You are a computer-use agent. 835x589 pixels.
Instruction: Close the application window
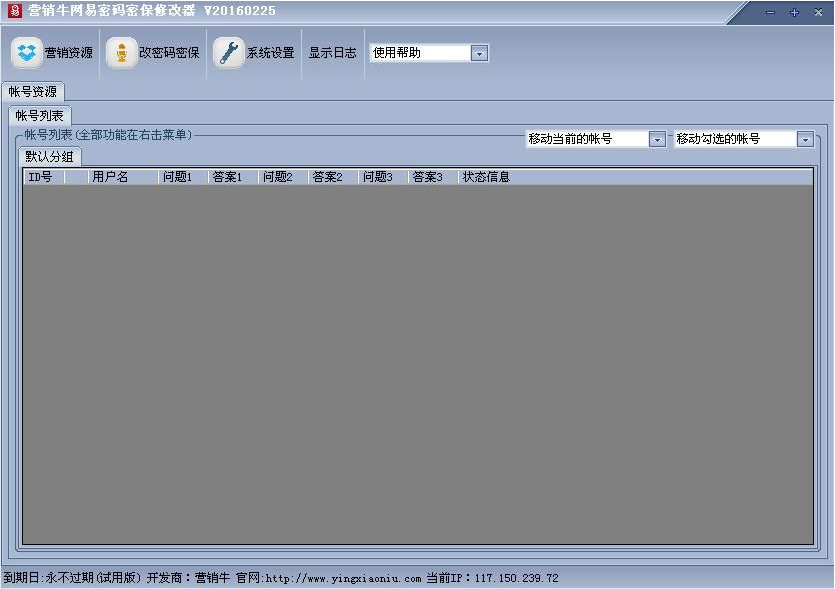click(818, 12)
